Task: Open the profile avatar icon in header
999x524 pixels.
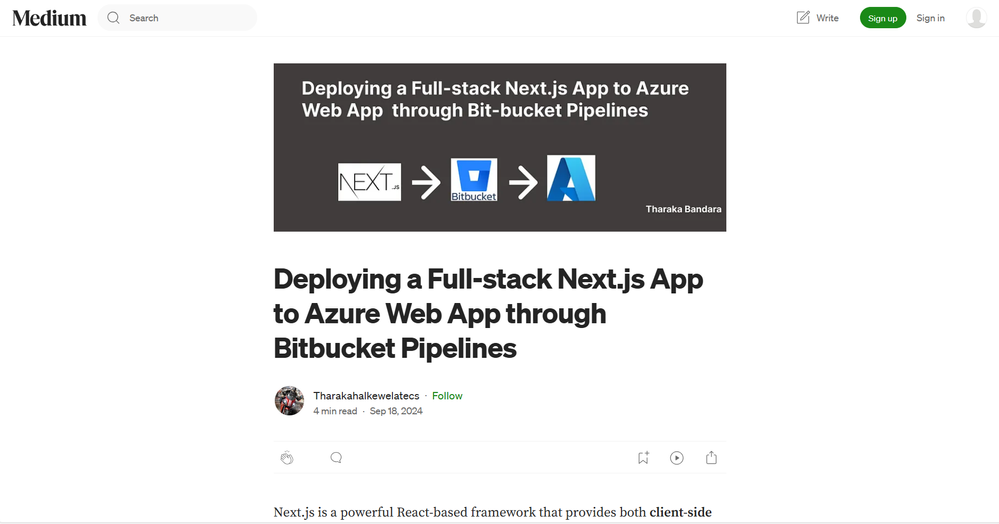Action: (x=976, y=18)
